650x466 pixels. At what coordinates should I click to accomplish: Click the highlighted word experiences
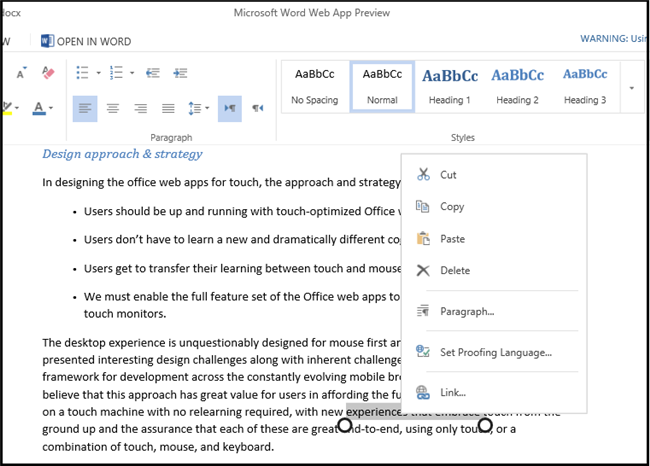click(x=374, y=411)
